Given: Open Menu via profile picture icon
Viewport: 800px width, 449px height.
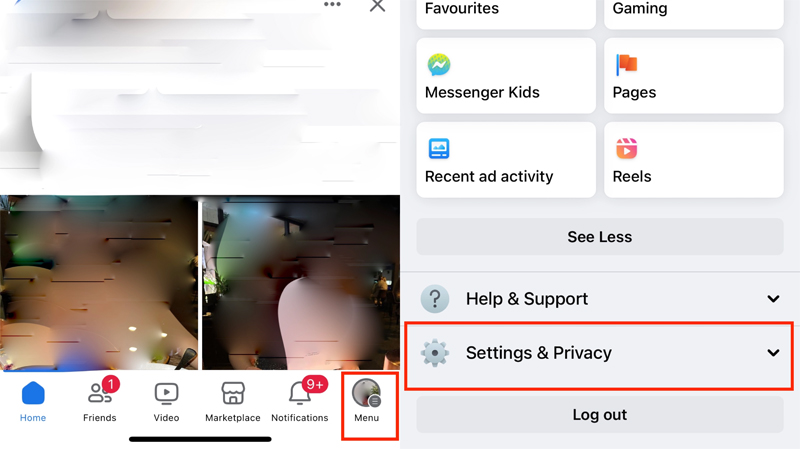Looking at the screenshot, I should coord(366,393).
